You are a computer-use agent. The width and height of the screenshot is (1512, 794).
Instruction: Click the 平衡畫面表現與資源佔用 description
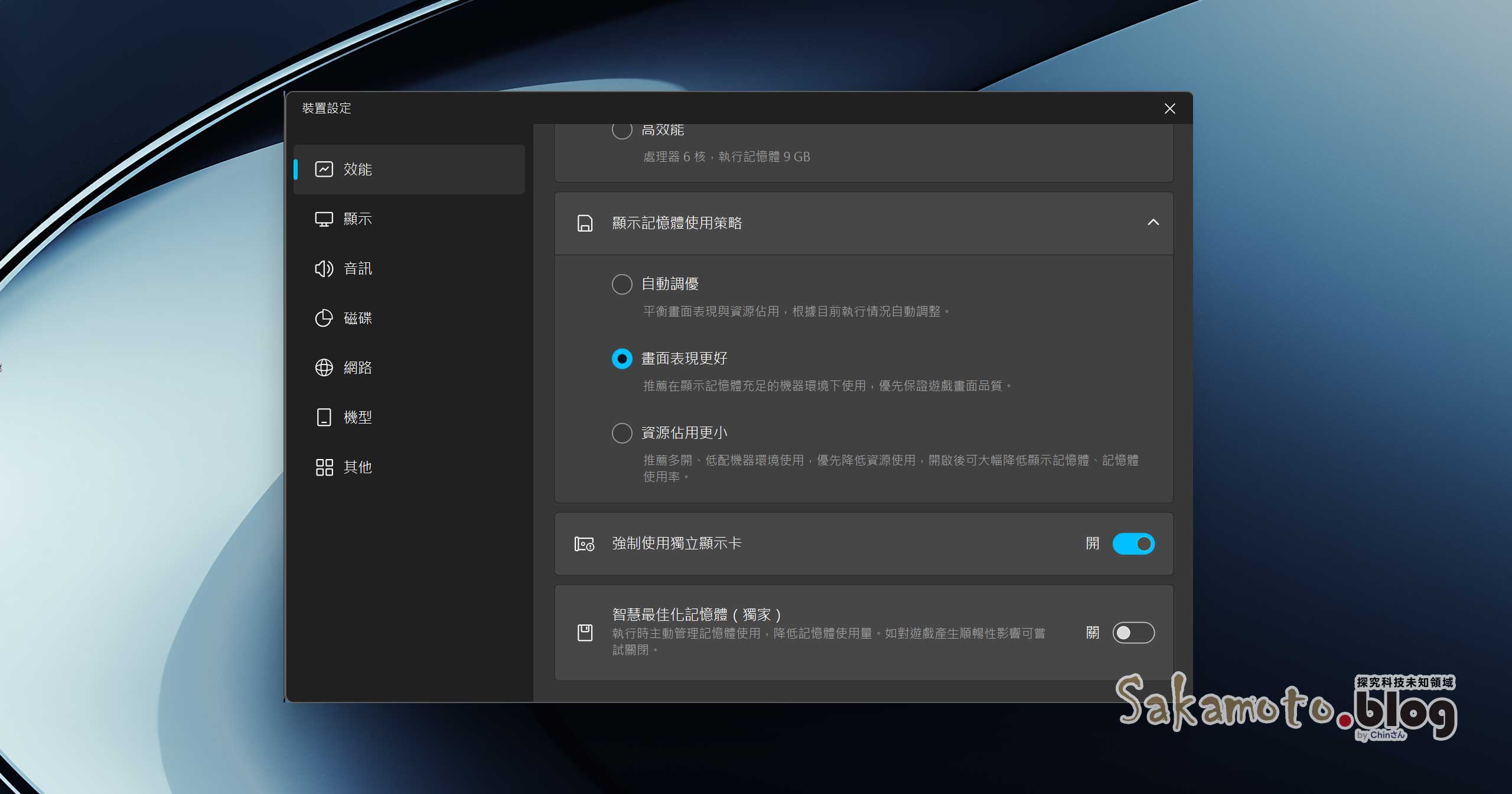(796, 311)
